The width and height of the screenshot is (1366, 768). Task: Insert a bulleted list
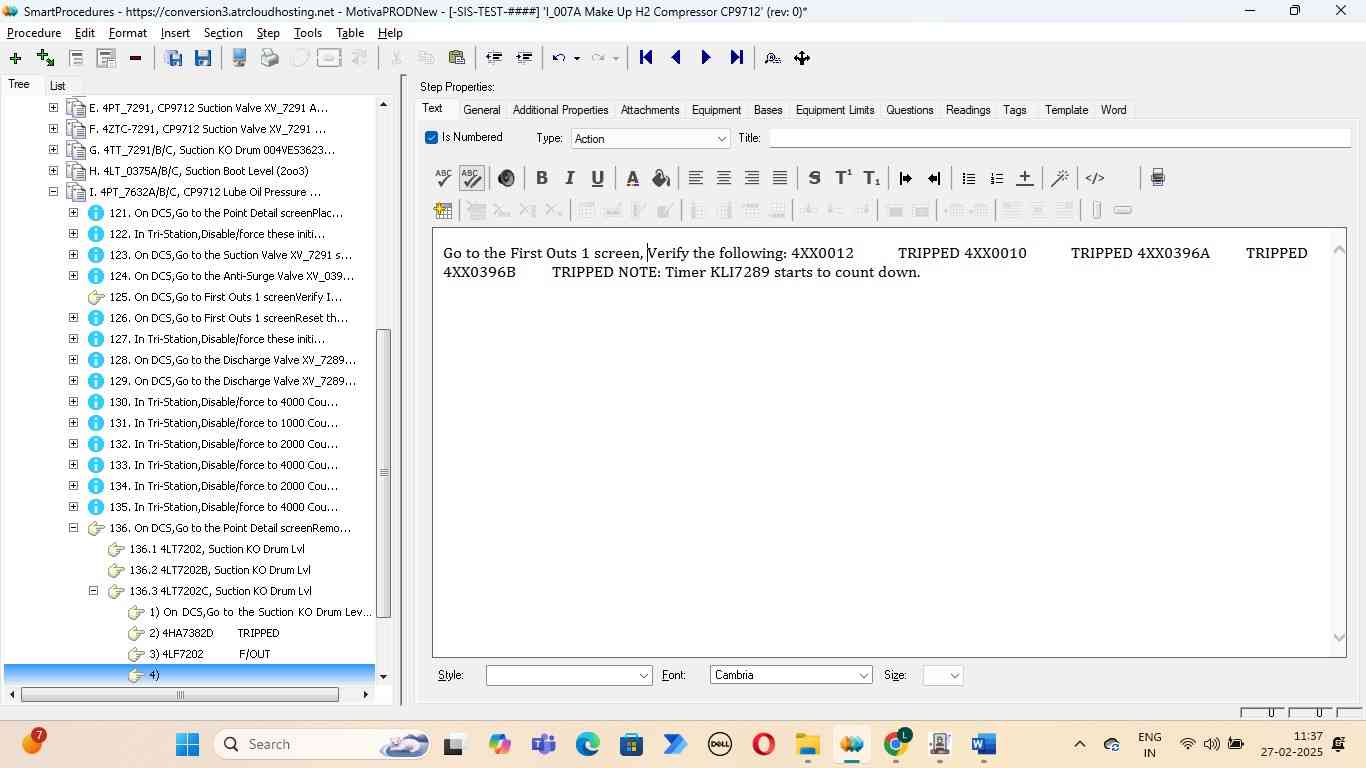[968, 178]
